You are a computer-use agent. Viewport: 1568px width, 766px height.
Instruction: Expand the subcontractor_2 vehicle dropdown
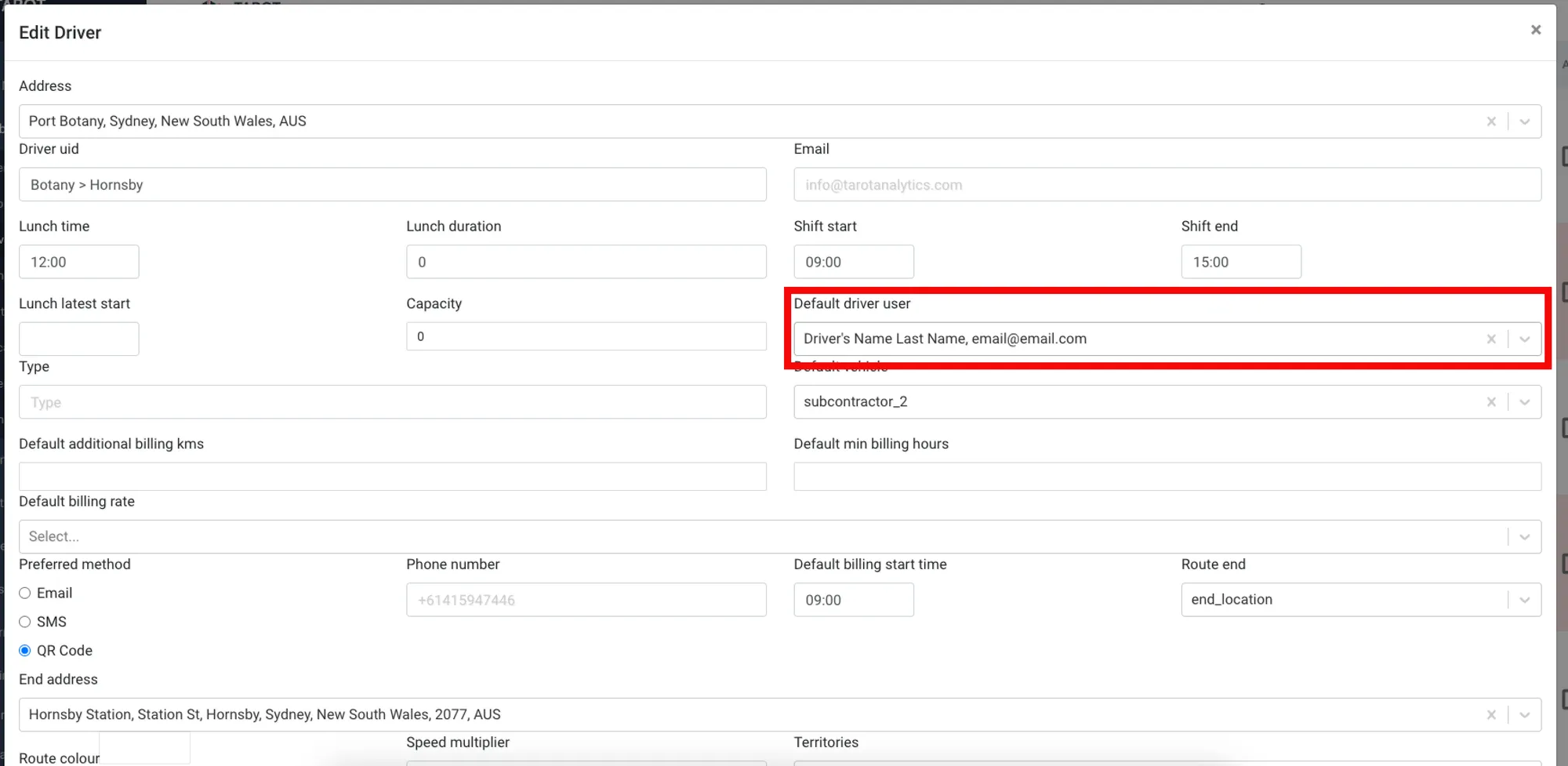pyautogui.click(x=1524, y=401)
